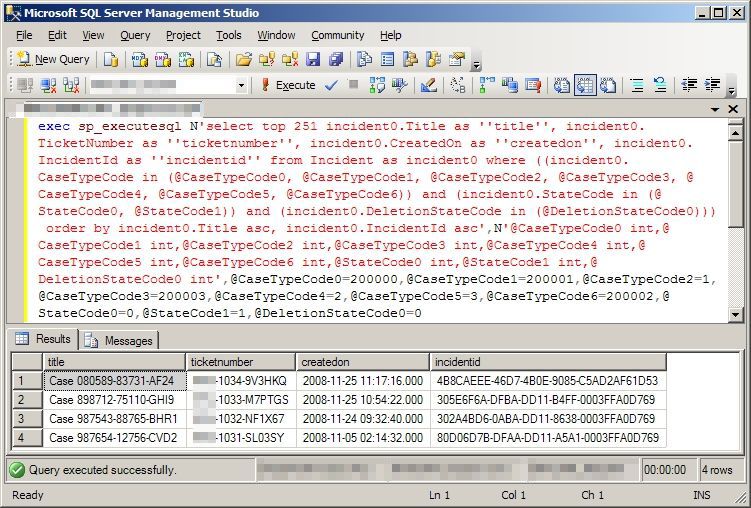Start an Analysis Services DMX Query
Viewport: 751px width, 508px height.
point(163,59)
